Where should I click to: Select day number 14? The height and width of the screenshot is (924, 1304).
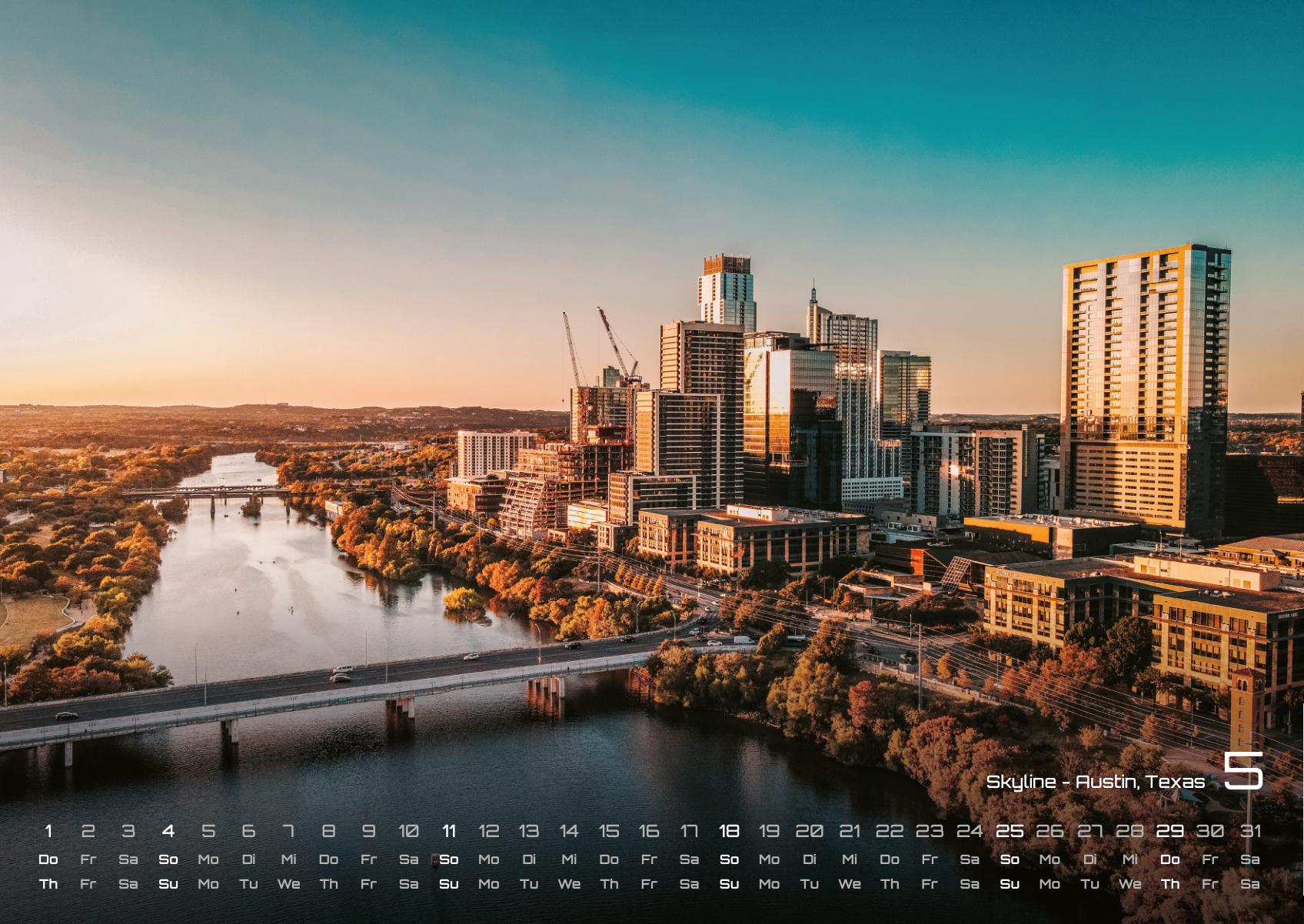569,831
